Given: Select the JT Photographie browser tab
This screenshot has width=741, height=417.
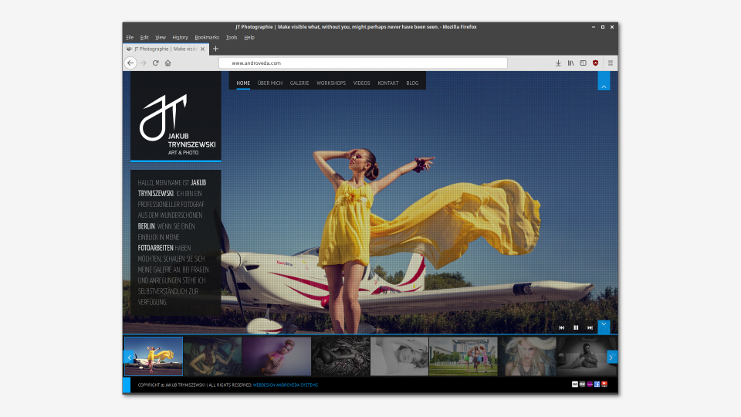Looking at the screenshot, I should pyautogui.click(x=165, y=49).
